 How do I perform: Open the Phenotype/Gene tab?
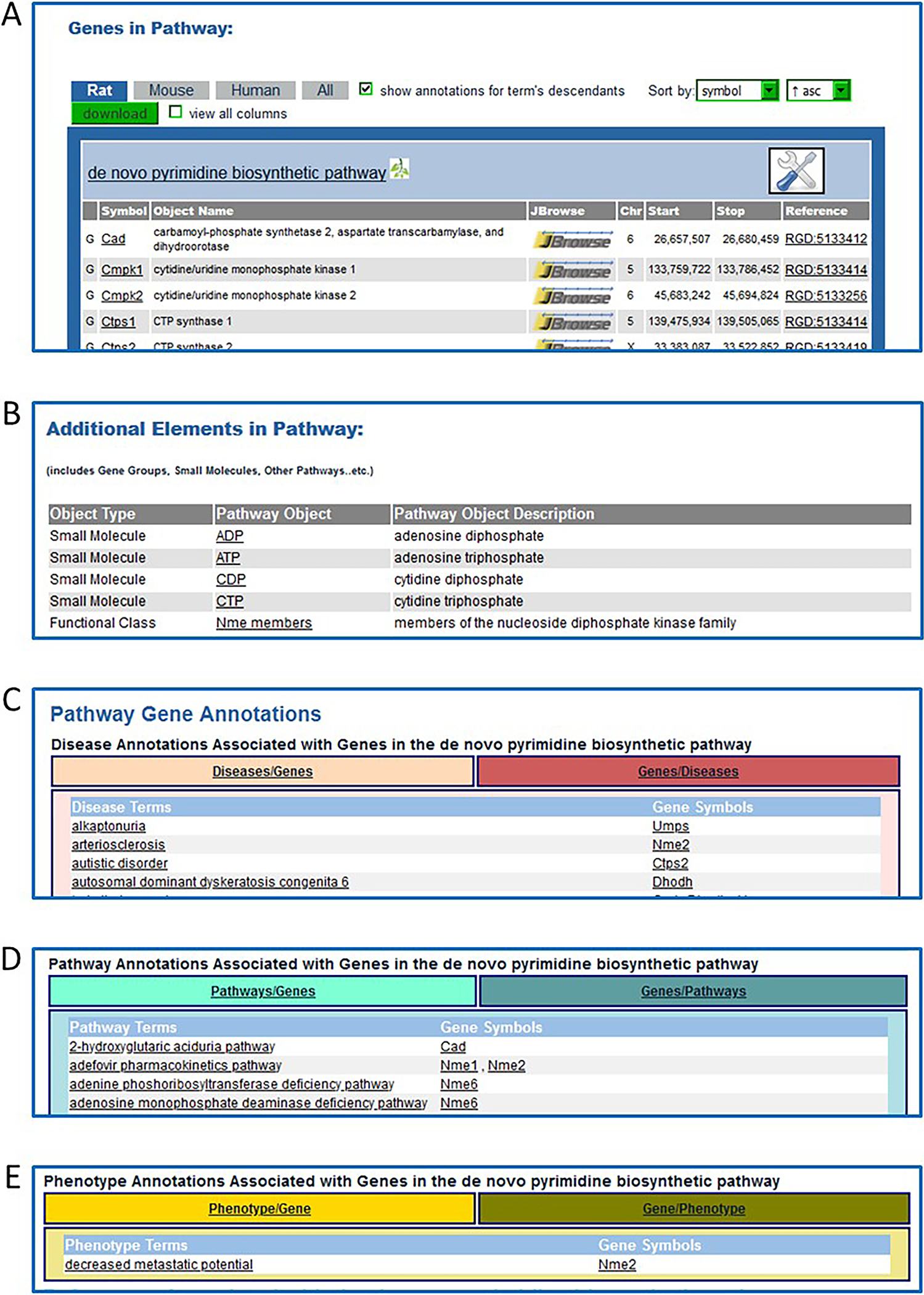260,1209
